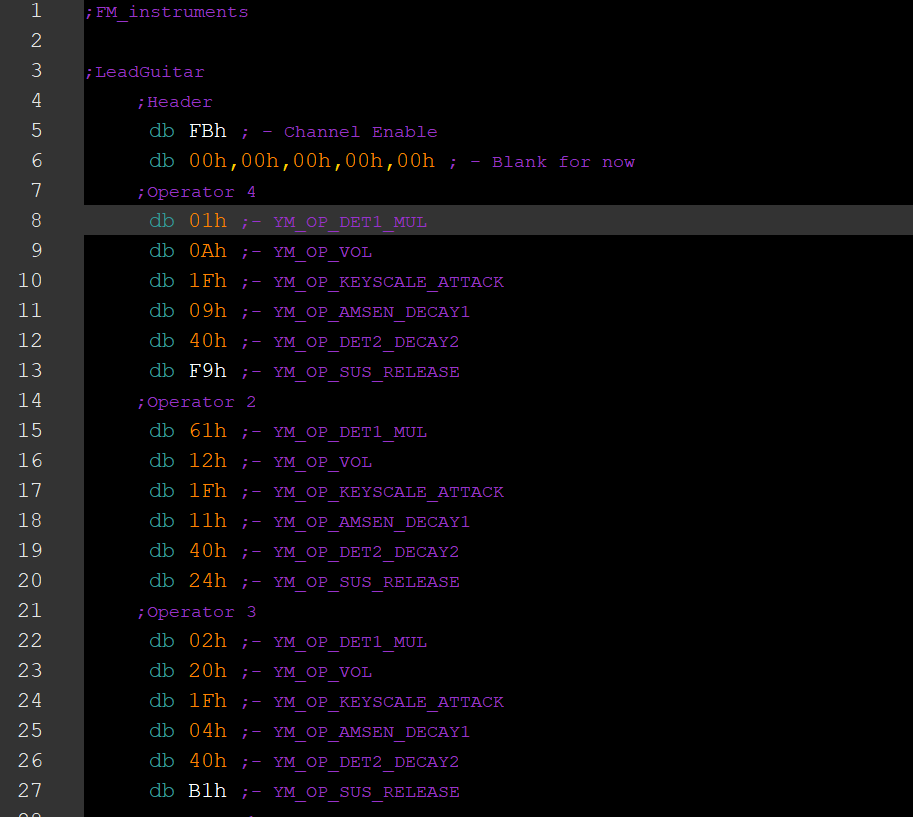913x817 pixels.
Task: Click line number 2 in the gutter
Action: pos(36,41)
